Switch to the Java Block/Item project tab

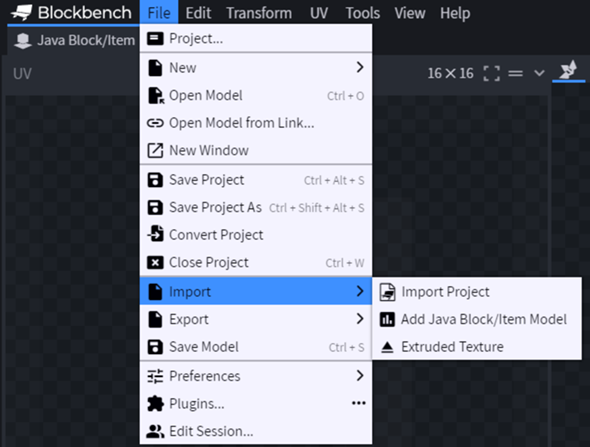[74, 40]
